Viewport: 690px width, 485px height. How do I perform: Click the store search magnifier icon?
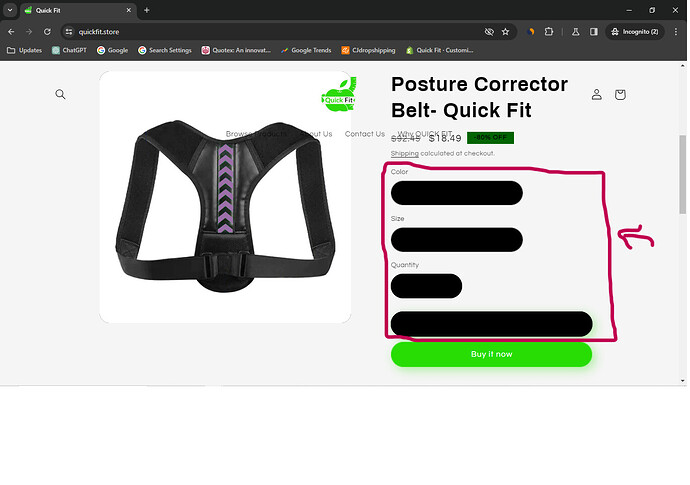point(60,94)
